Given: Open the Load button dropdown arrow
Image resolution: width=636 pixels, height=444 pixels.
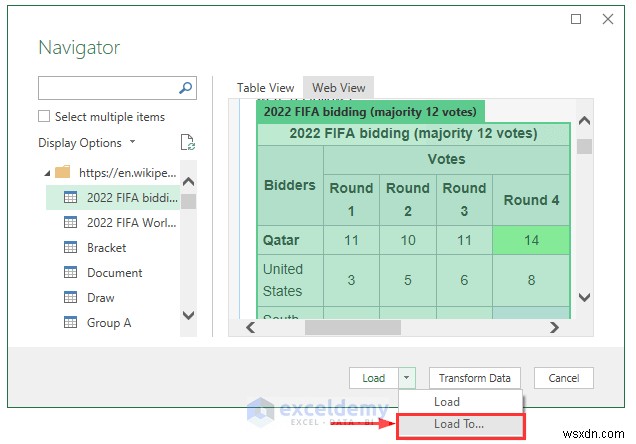Looking at the screenshot, I should [406, 378].
